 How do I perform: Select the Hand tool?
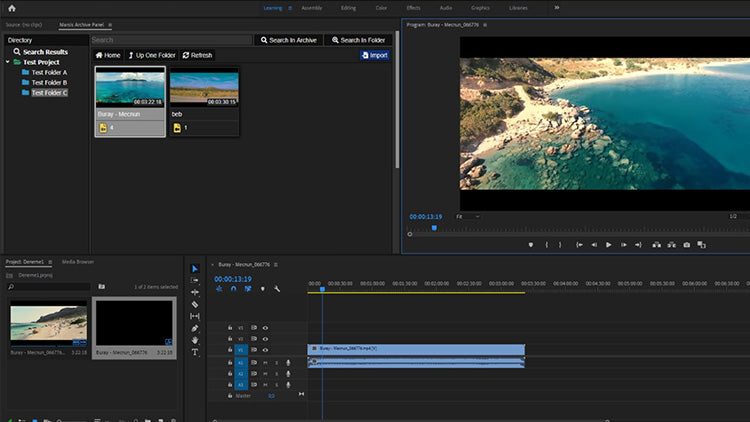pos(195,340)
